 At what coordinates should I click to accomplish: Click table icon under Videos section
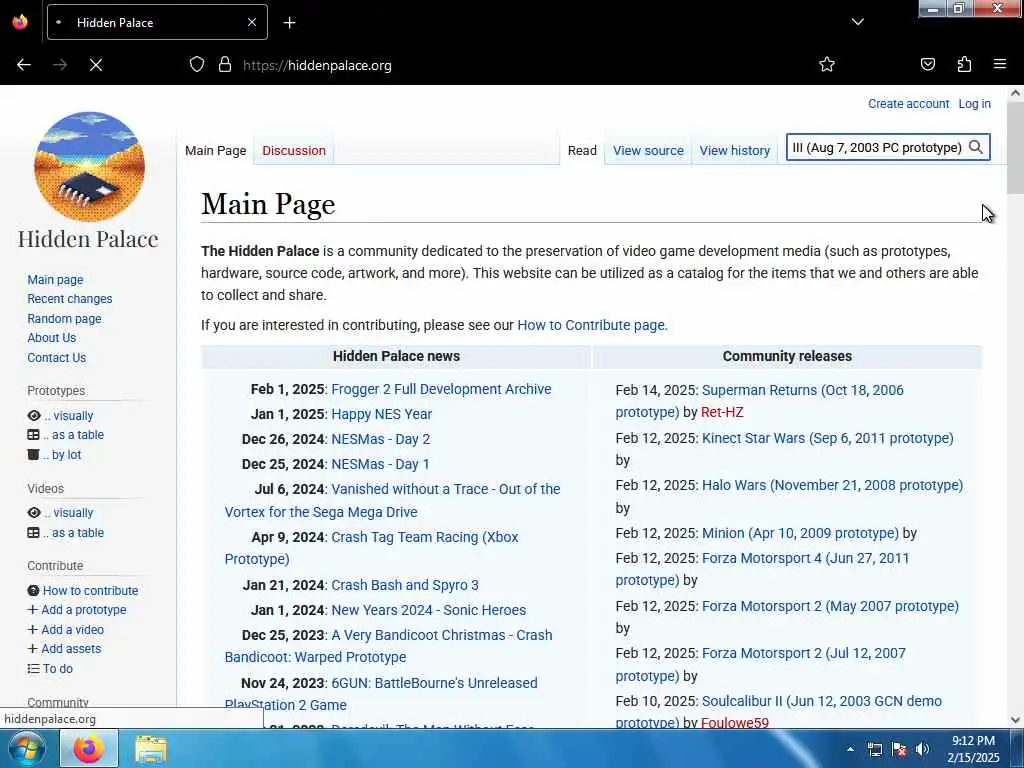point(33,533)
